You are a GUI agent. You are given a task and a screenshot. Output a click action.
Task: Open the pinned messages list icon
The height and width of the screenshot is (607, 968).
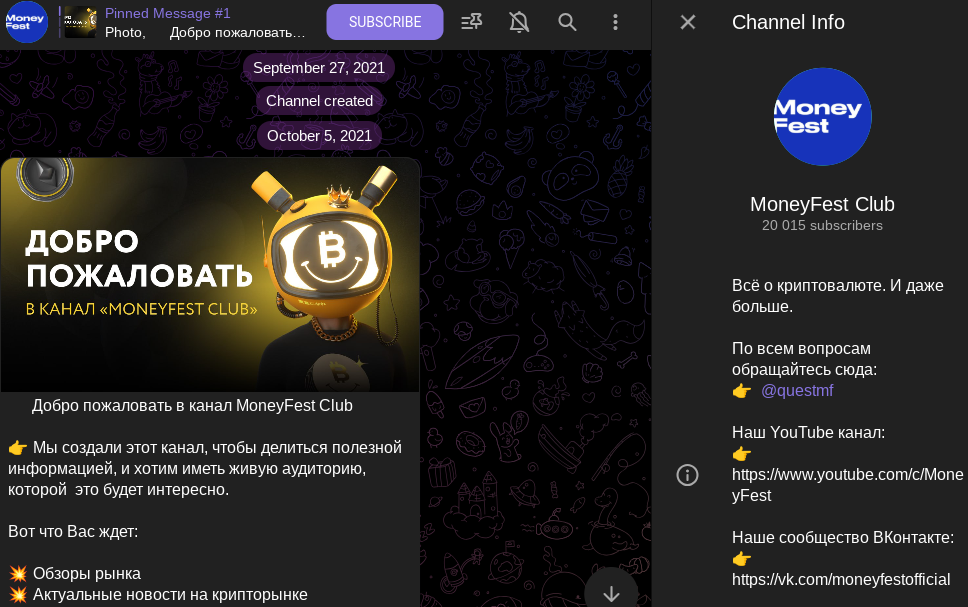[472, 22]
